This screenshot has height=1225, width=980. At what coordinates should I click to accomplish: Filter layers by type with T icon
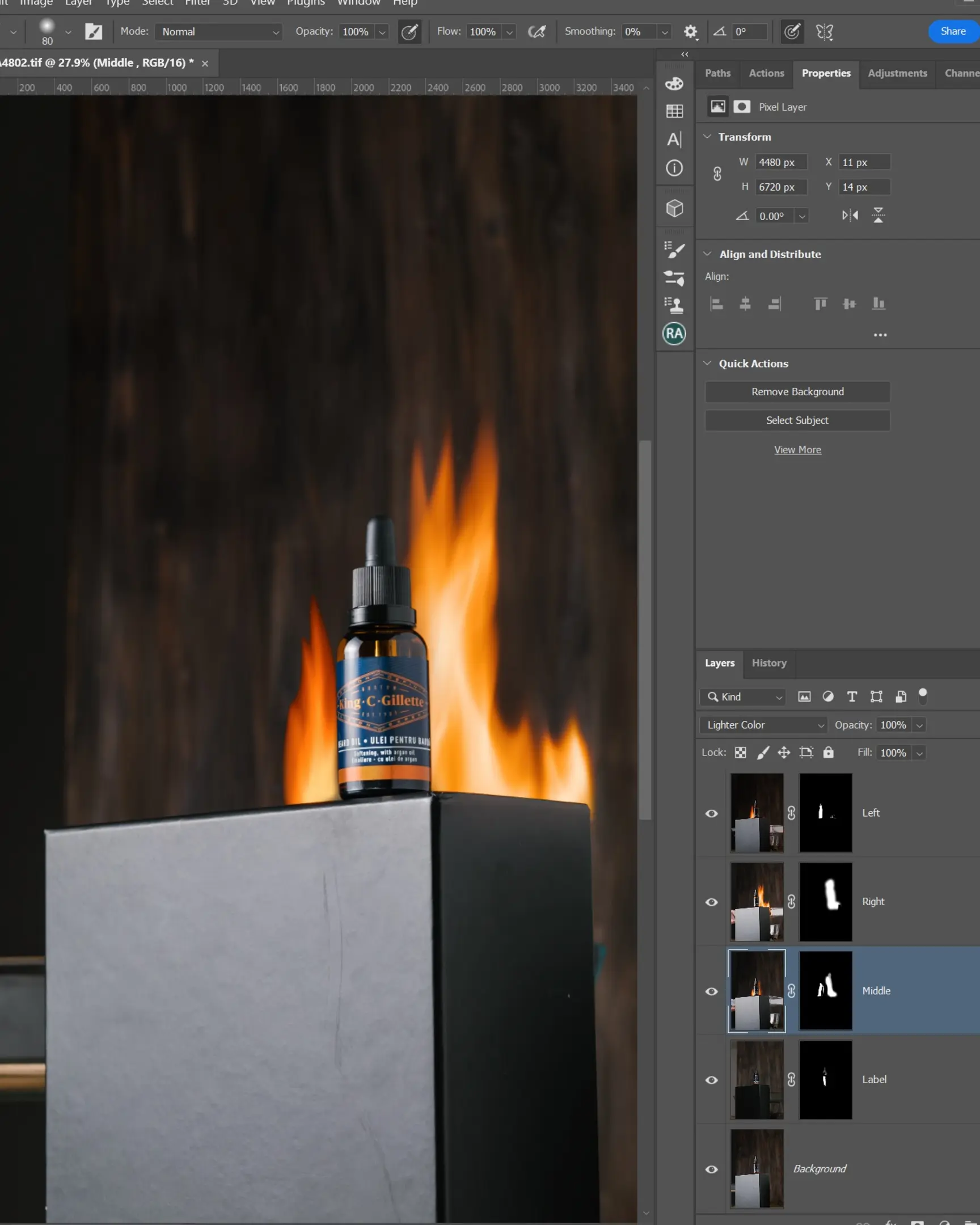[x=852, y=696]
